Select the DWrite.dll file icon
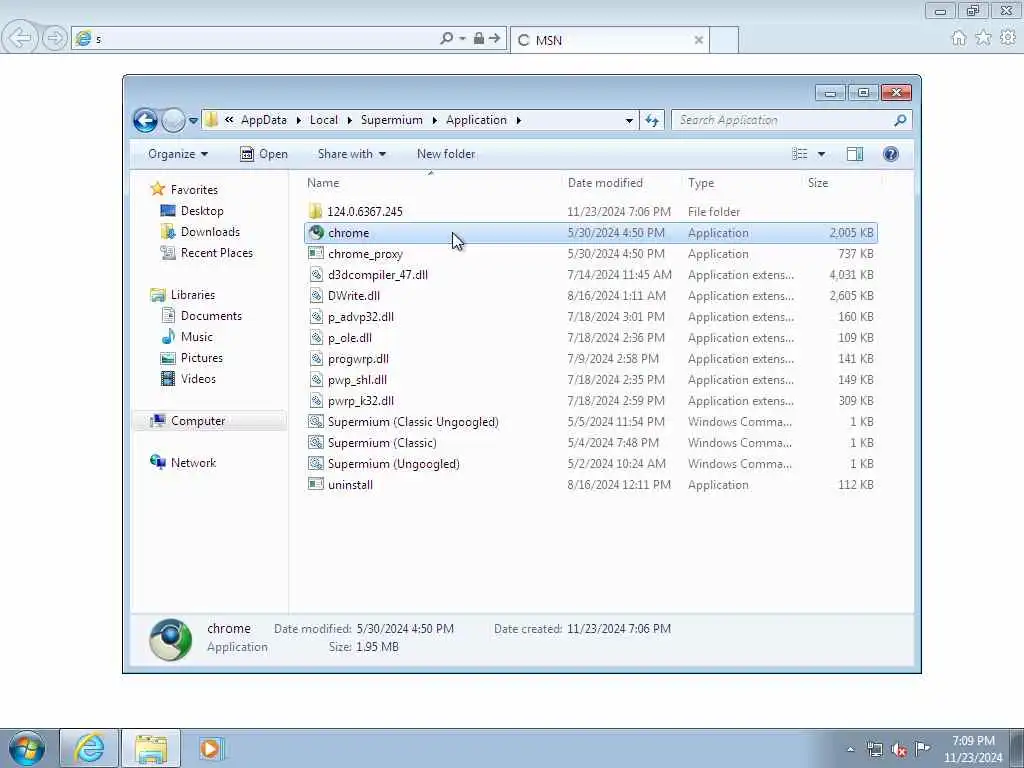 (x=316, y=295)
